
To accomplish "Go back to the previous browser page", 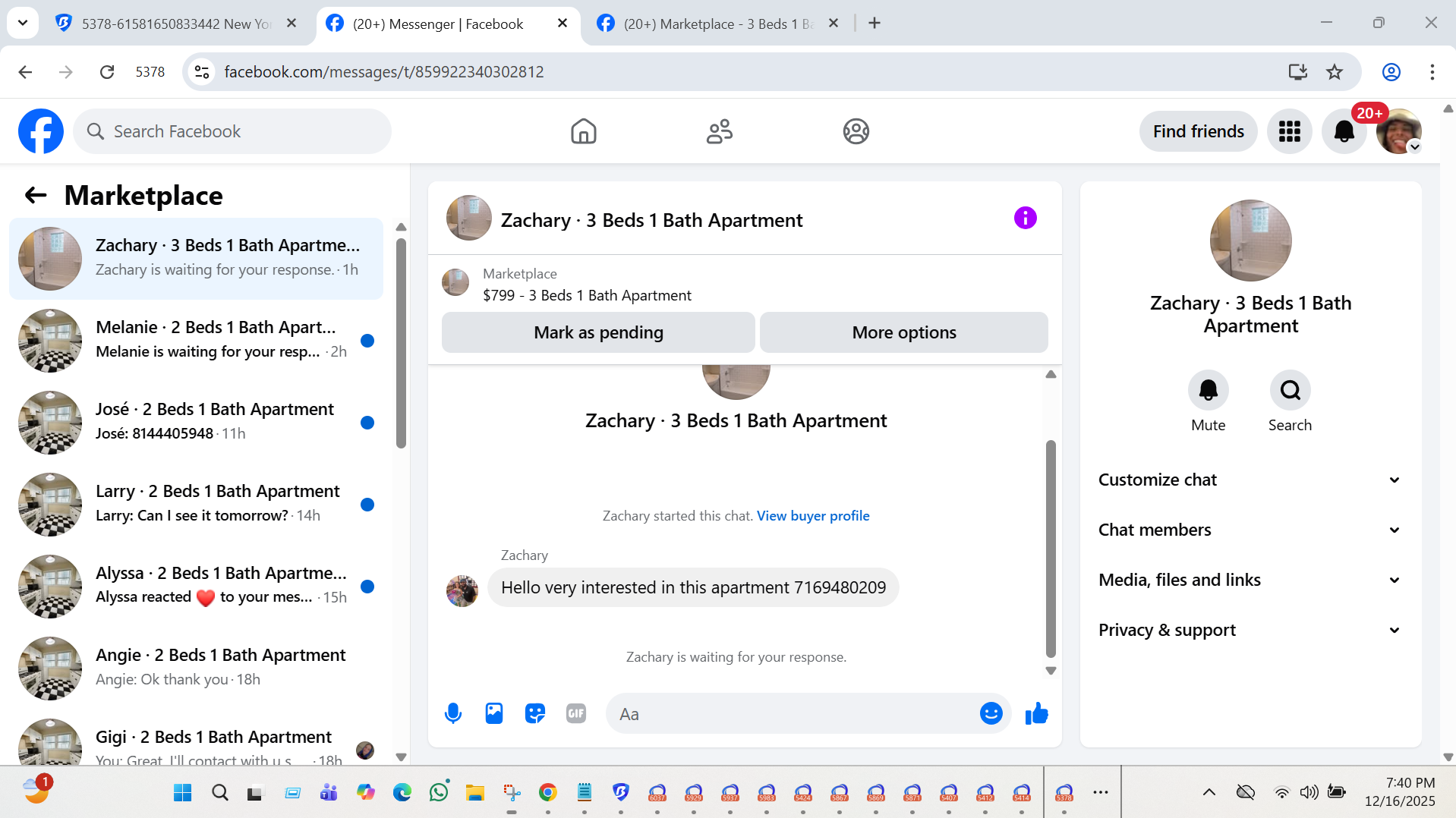I will (25, 72).
